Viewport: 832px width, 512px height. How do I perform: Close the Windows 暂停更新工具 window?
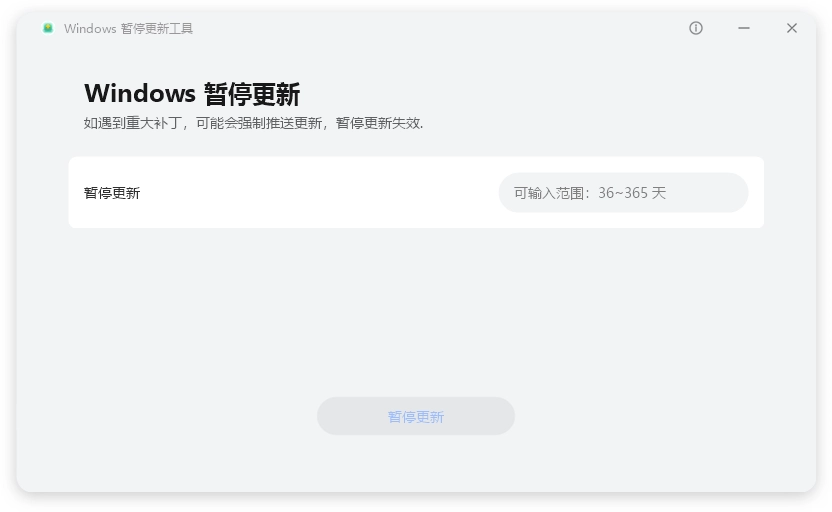792,28
